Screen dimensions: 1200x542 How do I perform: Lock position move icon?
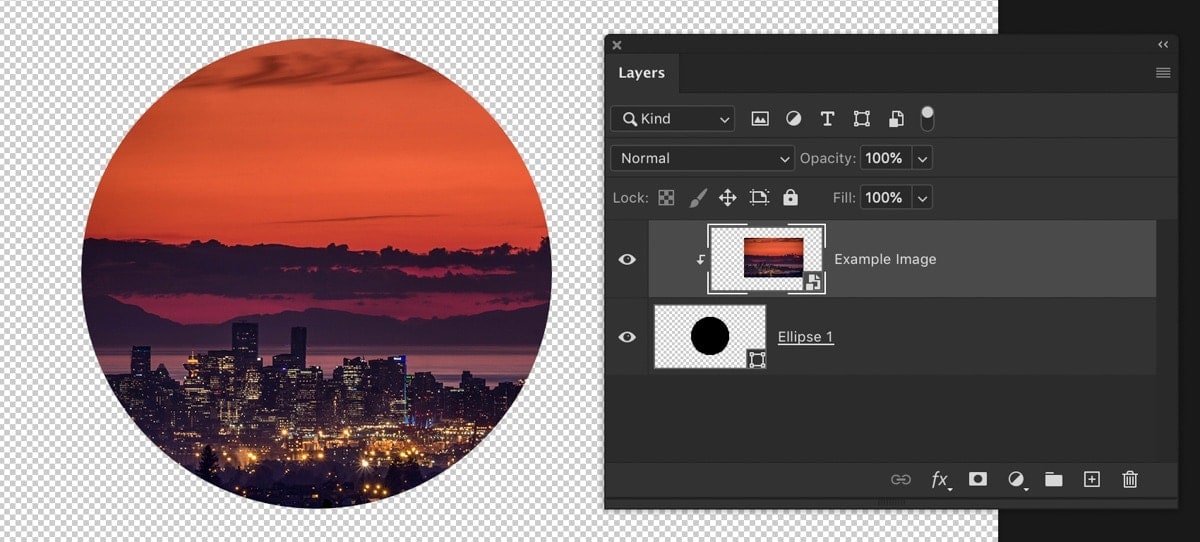[x=728, y=198]
